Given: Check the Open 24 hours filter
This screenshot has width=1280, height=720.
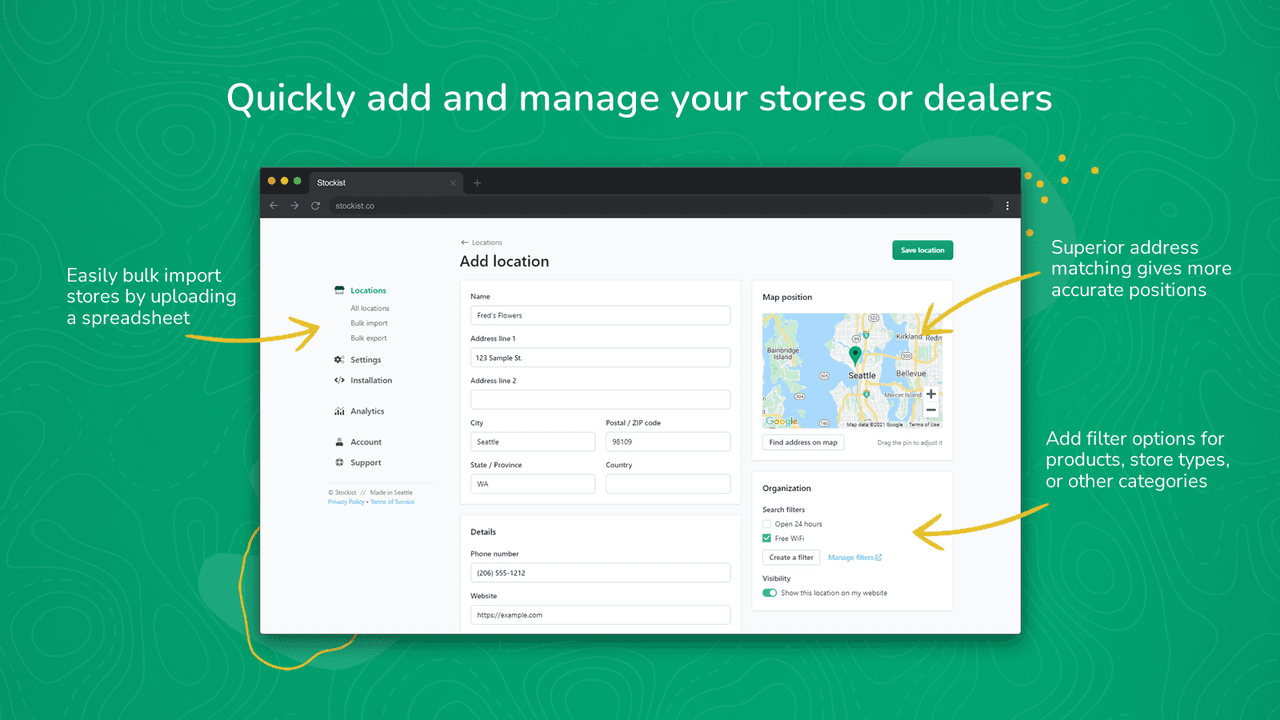Looking at the screenshot, I should [x=767, y=524].
